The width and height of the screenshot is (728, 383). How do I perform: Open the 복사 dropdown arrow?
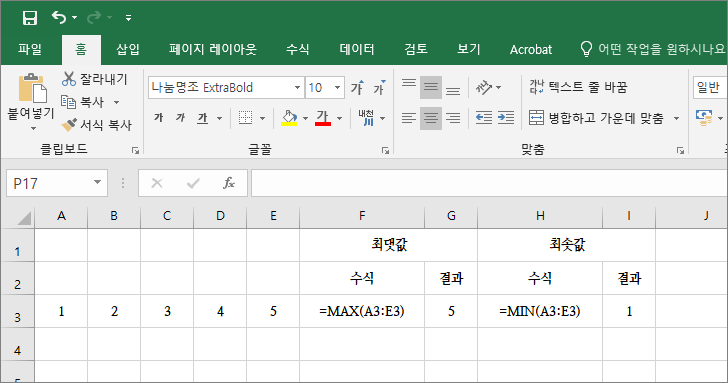[x=117, y=102]
